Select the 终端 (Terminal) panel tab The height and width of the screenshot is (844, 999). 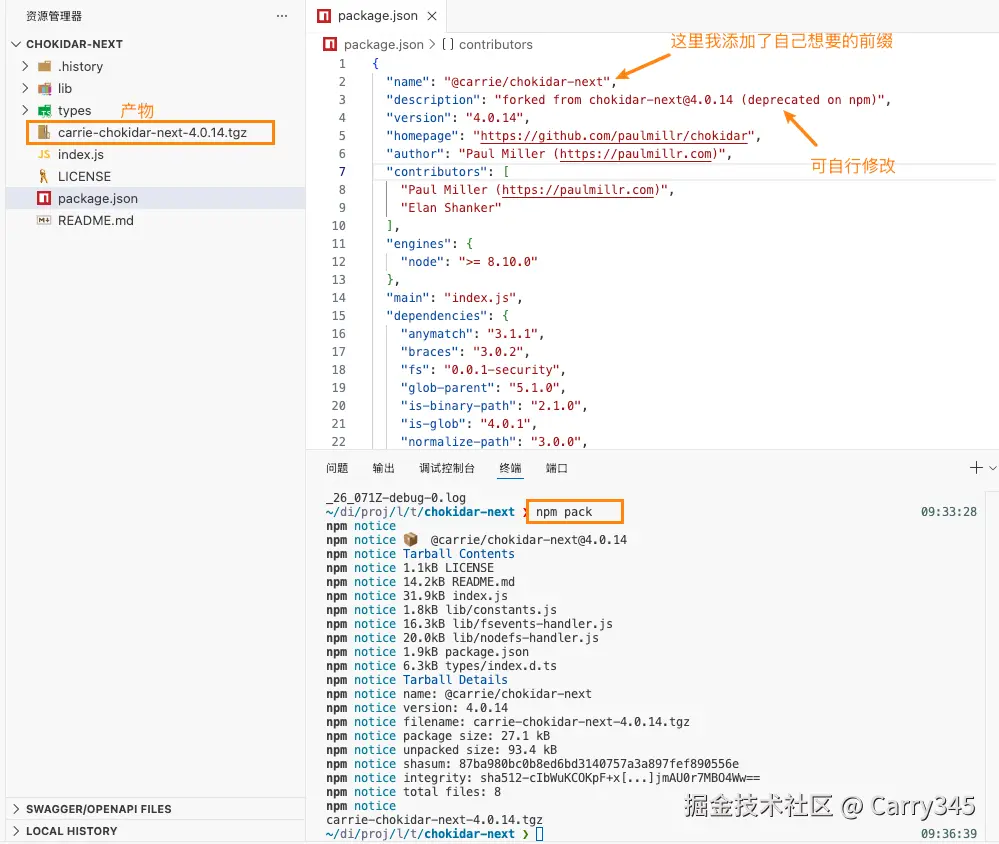510,468
